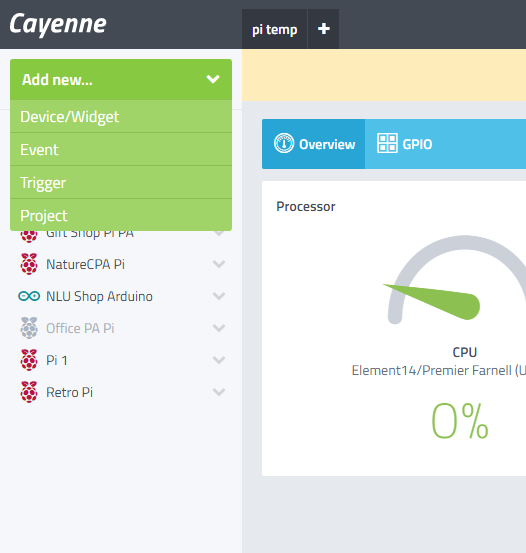Expand the Pi 1 chevron
Image resolution: width=526 pixels, height=553 pixels.
coord(219,360)
